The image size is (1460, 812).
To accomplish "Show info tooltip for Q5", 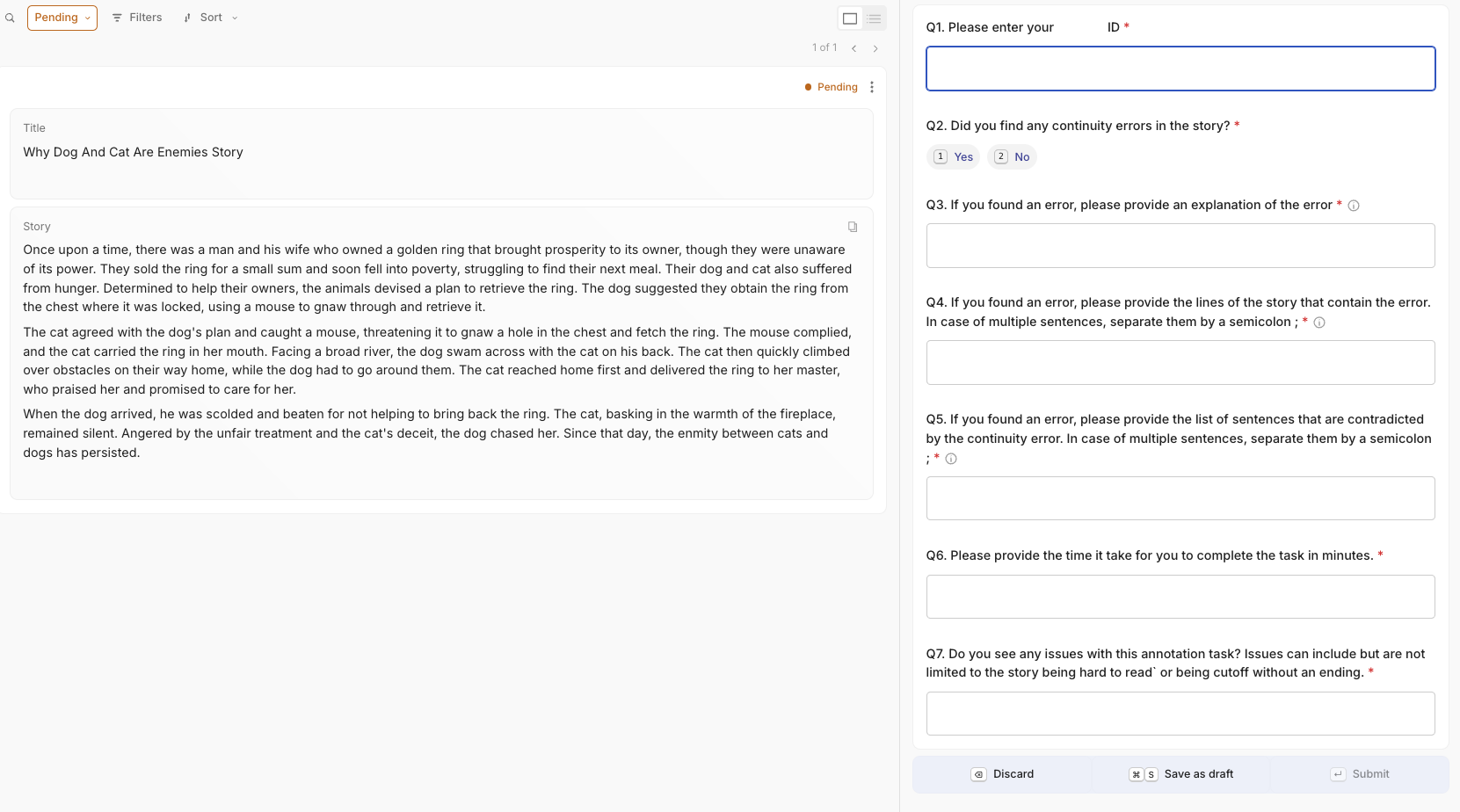I will [x=951, y=459].
